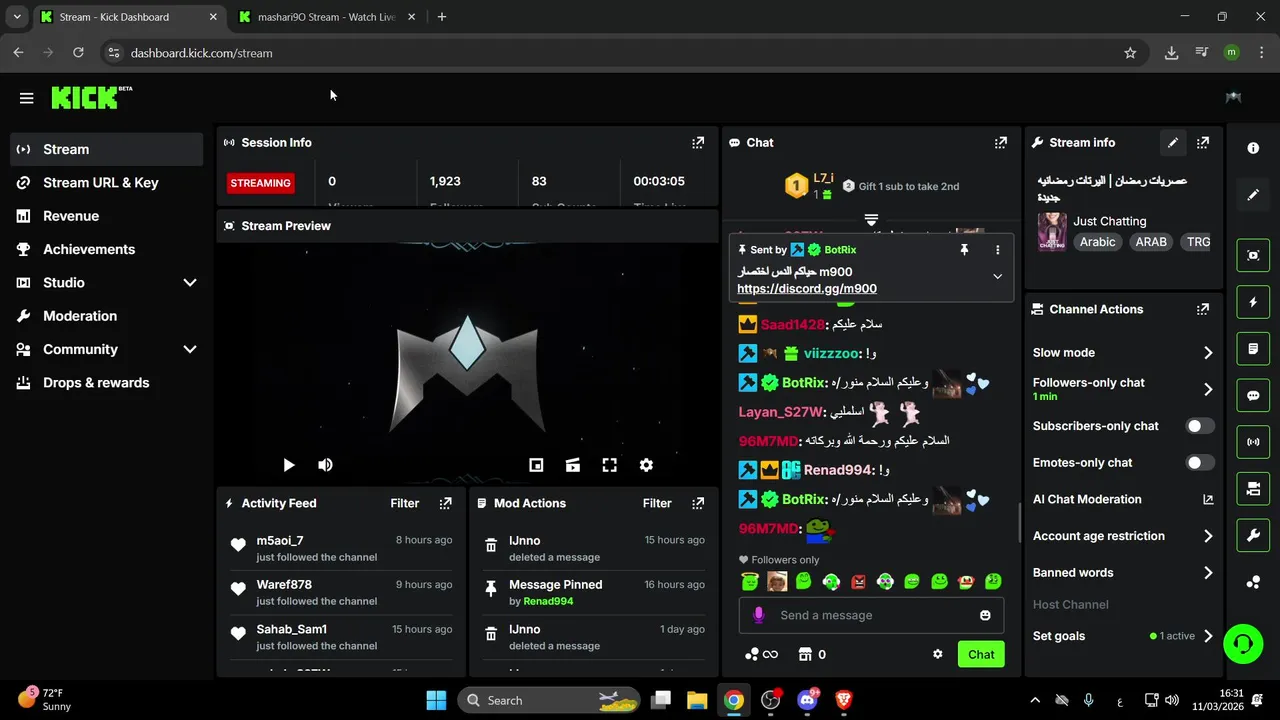Viewport: 1280px width, 720px height.
Task: Open chat settings gear icon
Action: point(938,654)
